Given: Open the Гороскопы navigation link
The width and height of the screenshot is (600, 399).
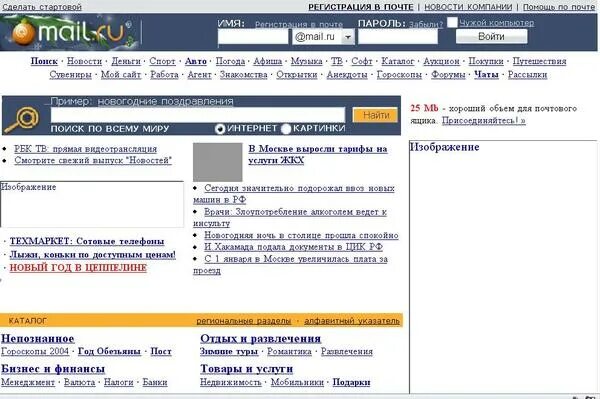Looking at the screenshot, I should tap(399, 75).
